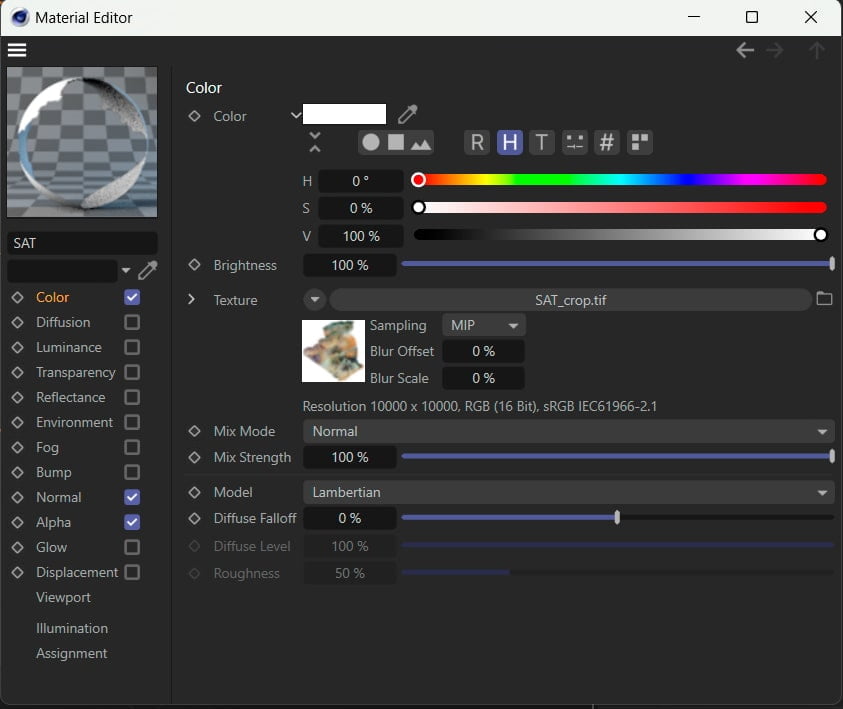Click the SAT material name field

pos(82,243)
